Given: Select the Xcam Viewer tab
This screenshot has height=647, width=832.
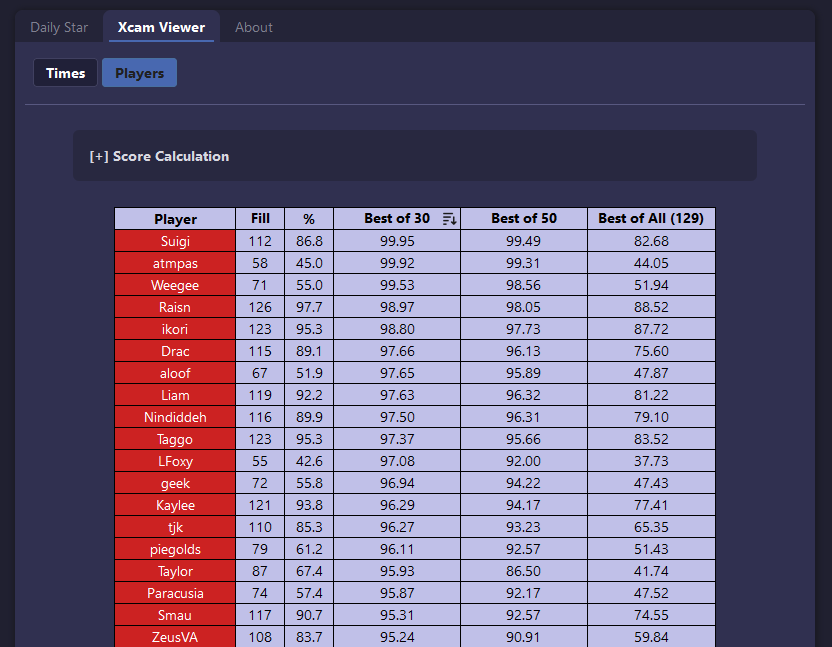Looking at the screenshot, I should tap(161, 27).
